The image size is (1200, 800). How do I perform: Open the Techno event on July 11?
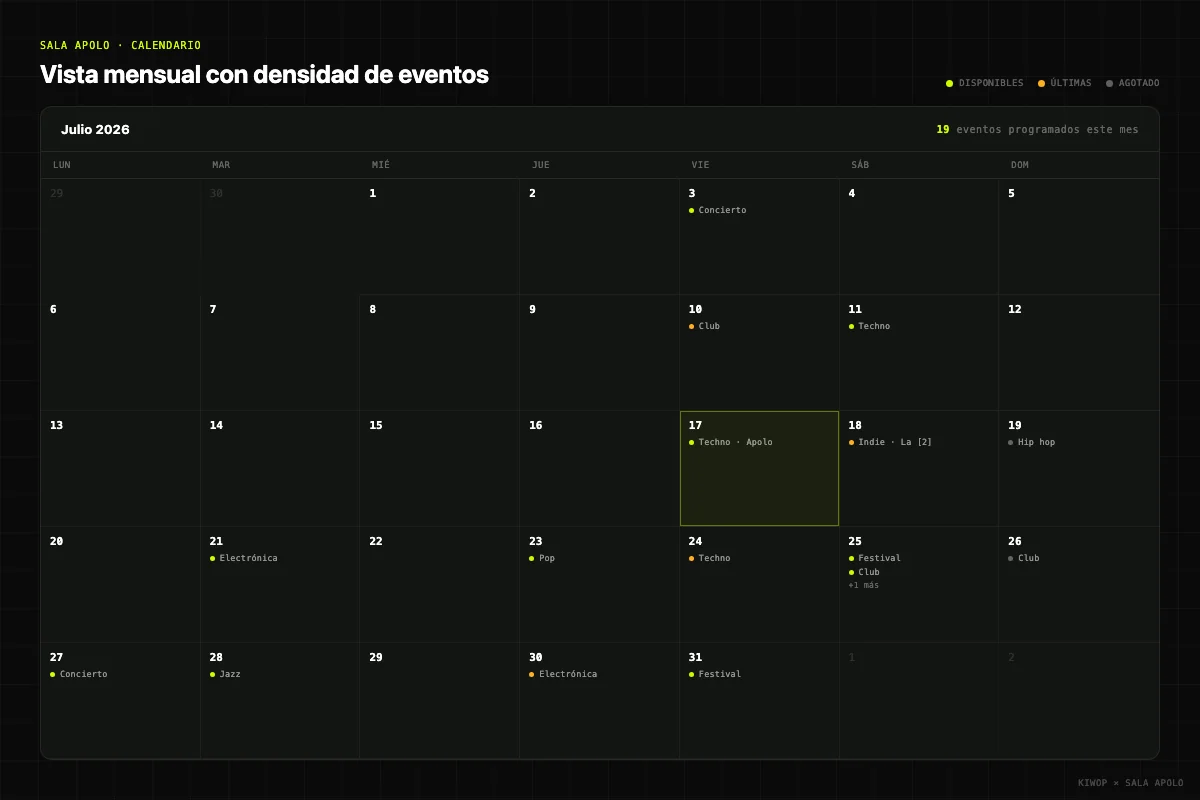tap(869, 326)
